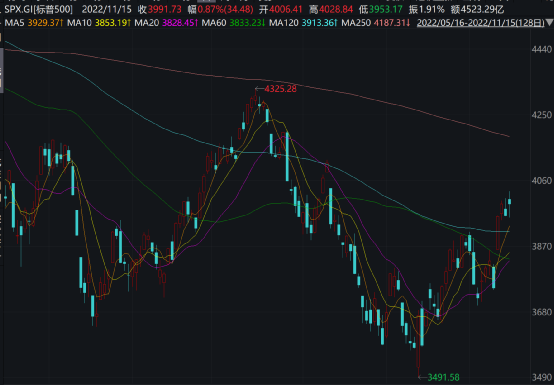Click the 2022/05/16-2022/11/15(128日) date range link
Image resolution: width=554 pixels, height=385 pixels.
(x=481, y=23)
